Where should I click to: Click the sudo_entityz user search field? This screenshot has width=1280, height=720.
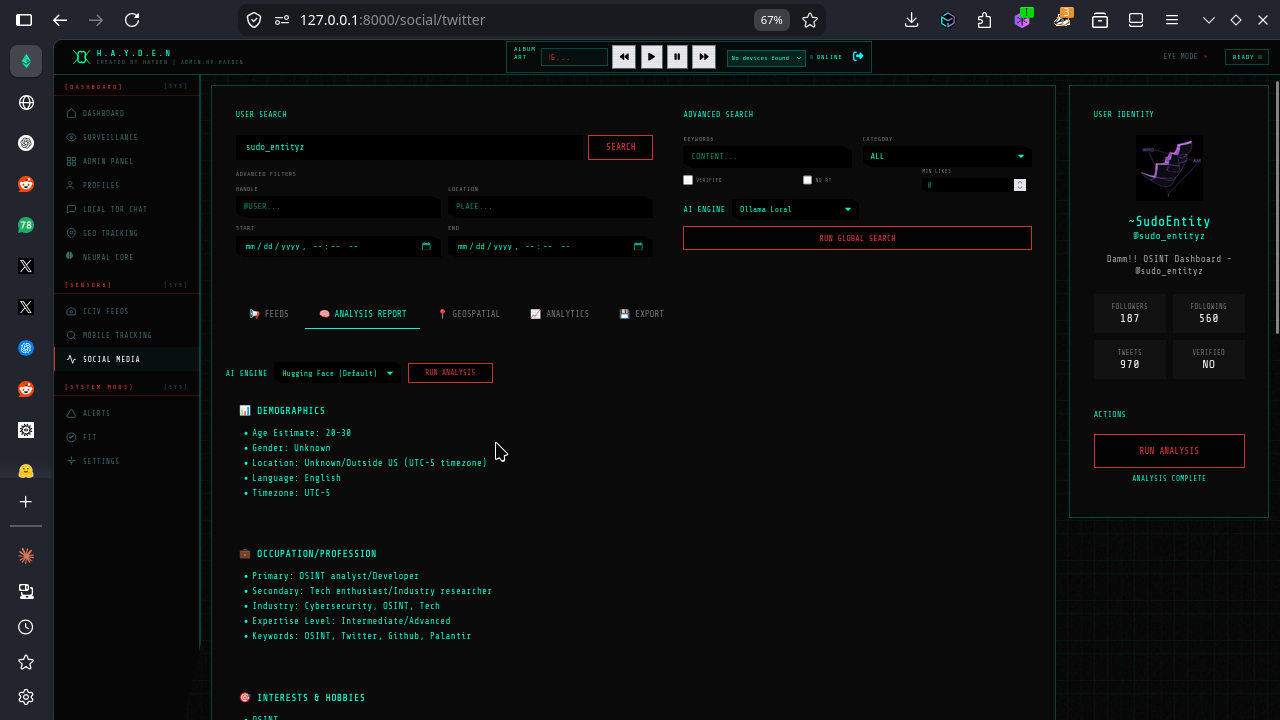(x=410, y=147)
